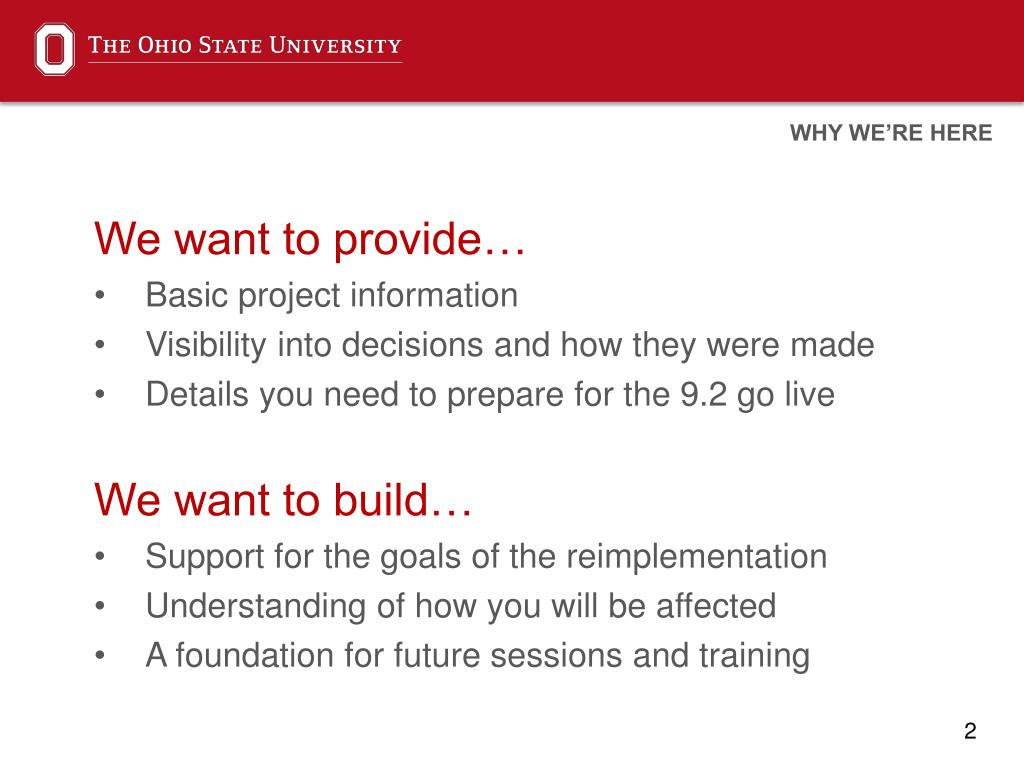The width and height of the screenshot is (1024, 768).
Task: Select 'Support for the goals' bullet text
Action: [x=487, y=557]
